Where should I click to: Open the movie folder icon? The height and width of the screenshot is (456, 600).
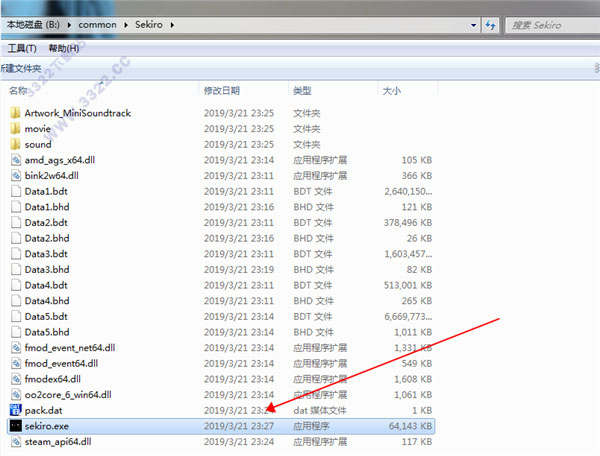click(15, 129)
